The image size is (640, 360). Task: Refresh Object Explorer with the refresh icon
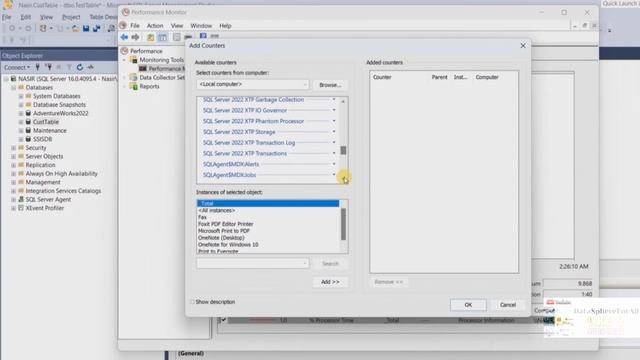[80, 67]
